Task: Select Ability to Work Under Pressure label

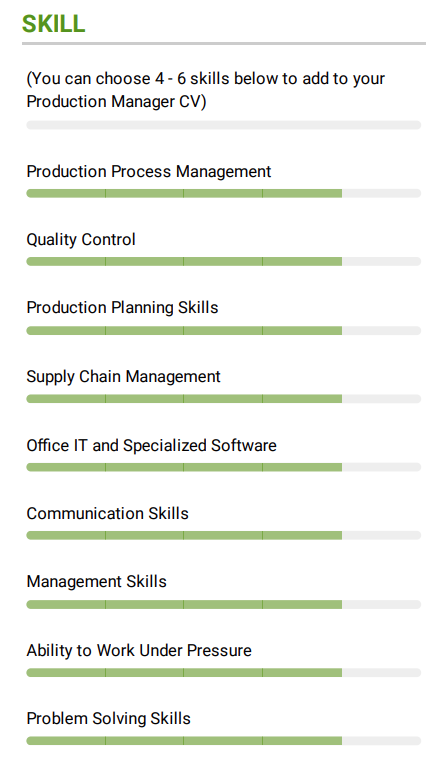Action: 139,650
